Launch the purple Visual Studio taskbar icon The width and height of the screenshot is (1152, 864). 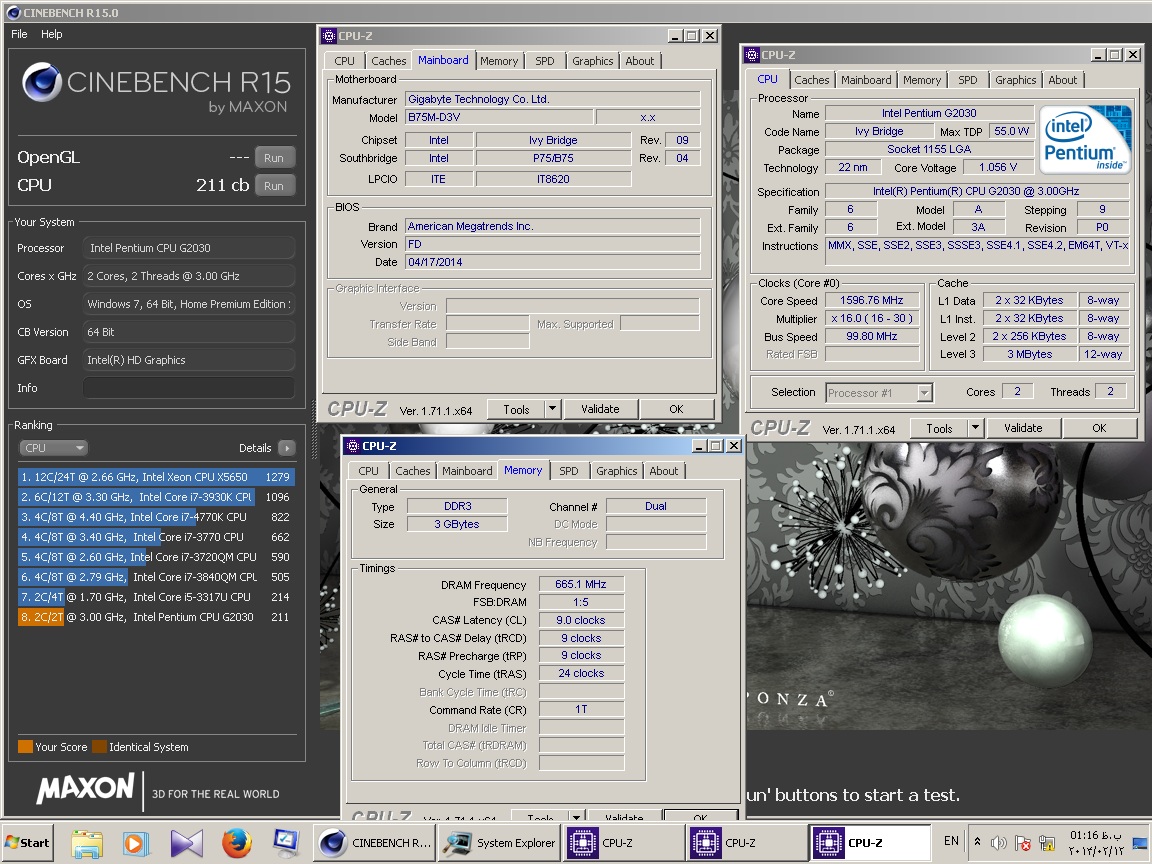pyautogui.click(x=187, y=843)
